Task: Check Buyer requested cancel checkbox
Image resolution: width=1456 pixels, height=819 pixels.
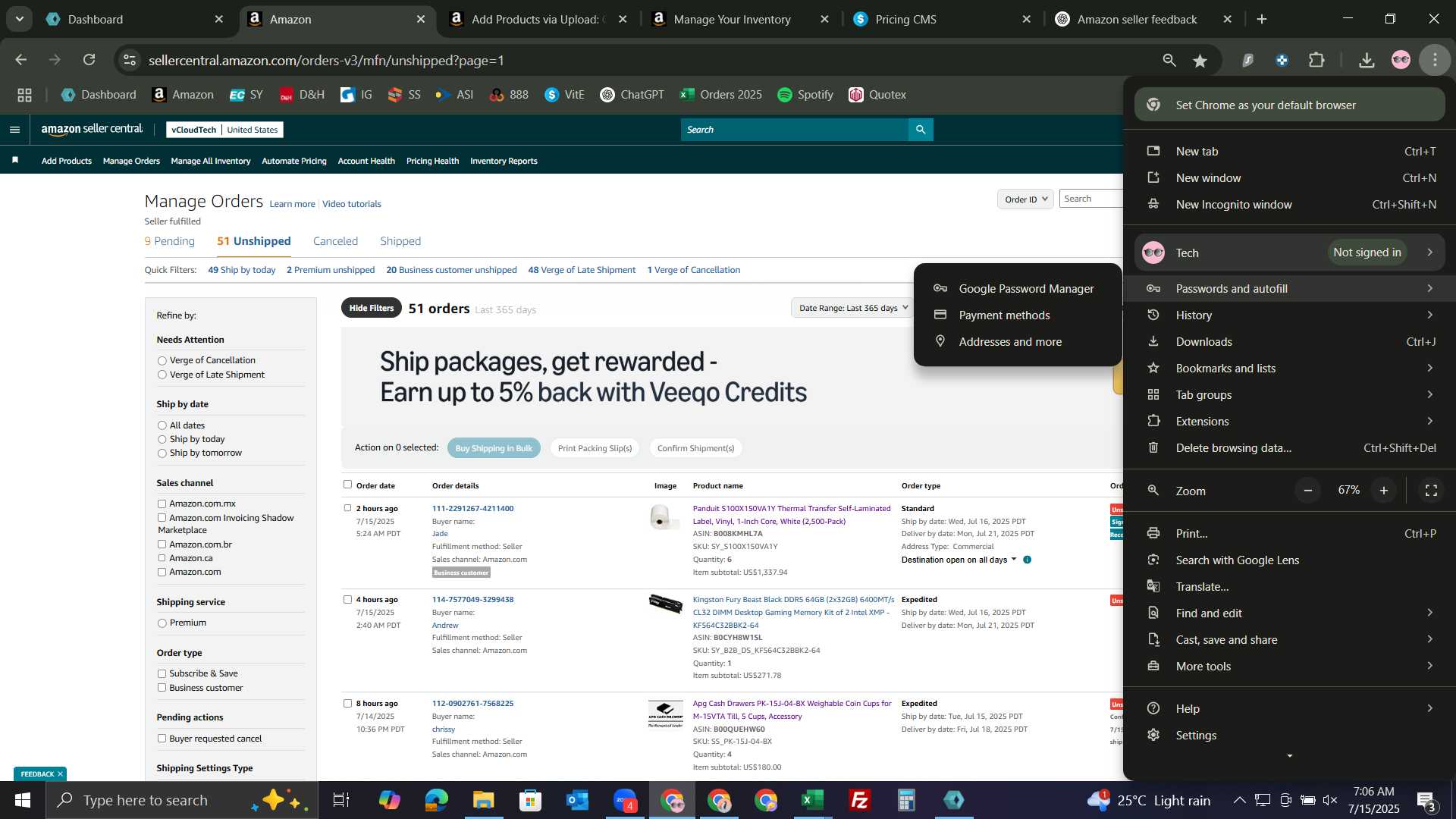Action: [x=162, y=739]
